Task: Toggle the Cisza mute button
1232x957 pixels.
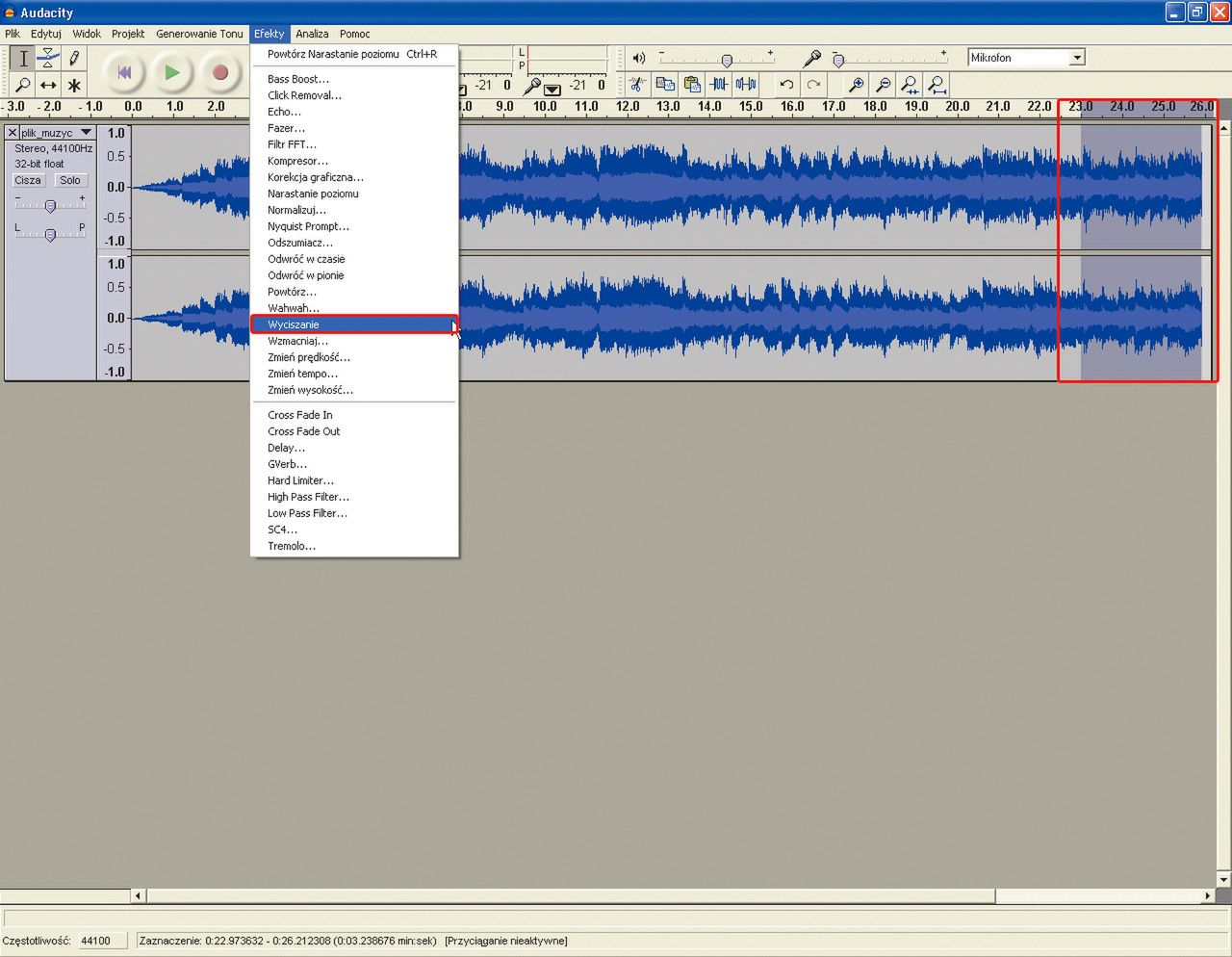Action: pos(28,180)
